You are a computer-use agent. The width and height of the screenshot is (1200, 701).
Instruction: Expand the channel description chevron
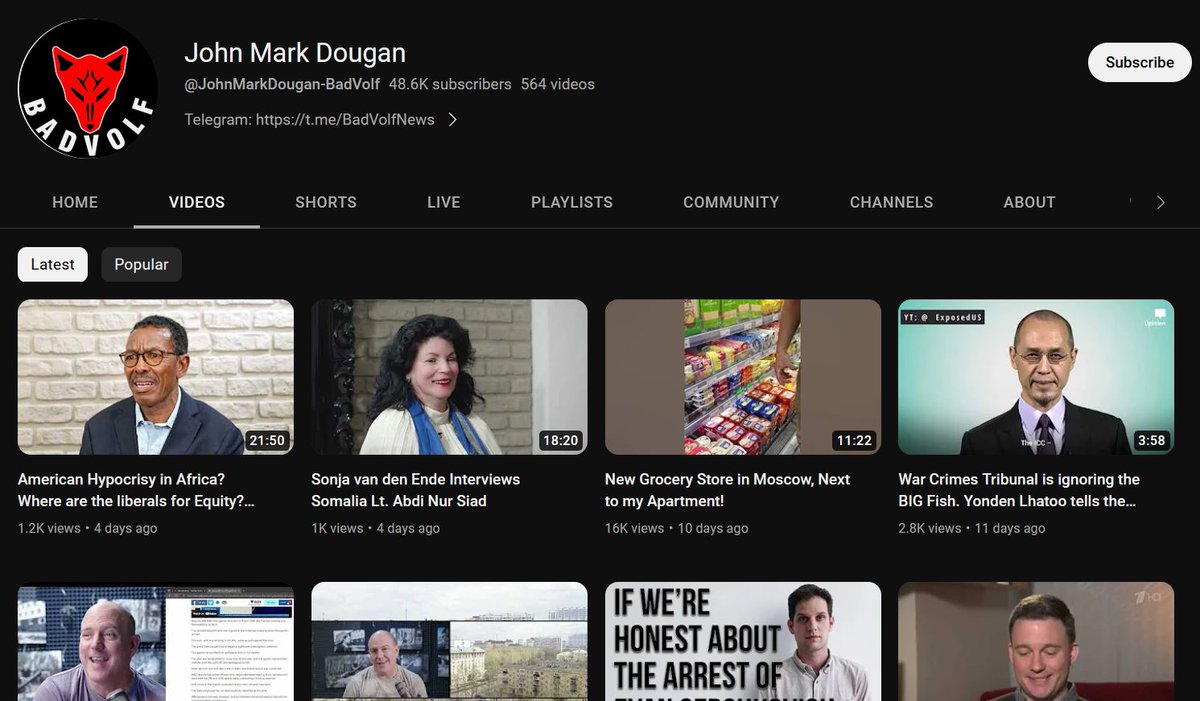453,119
